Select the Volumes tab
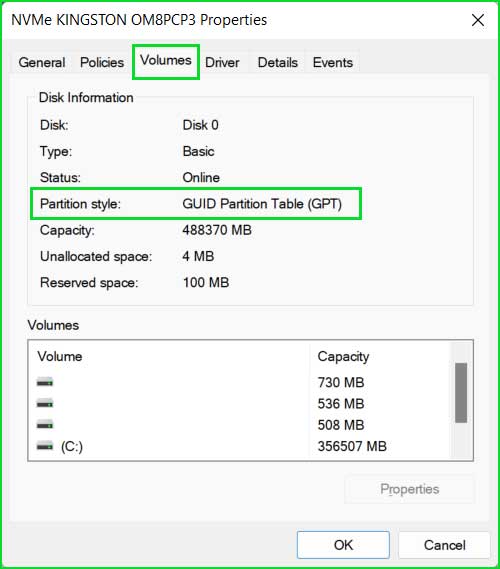Viewport: 500px width, 569px height. (x=166, y=61)
